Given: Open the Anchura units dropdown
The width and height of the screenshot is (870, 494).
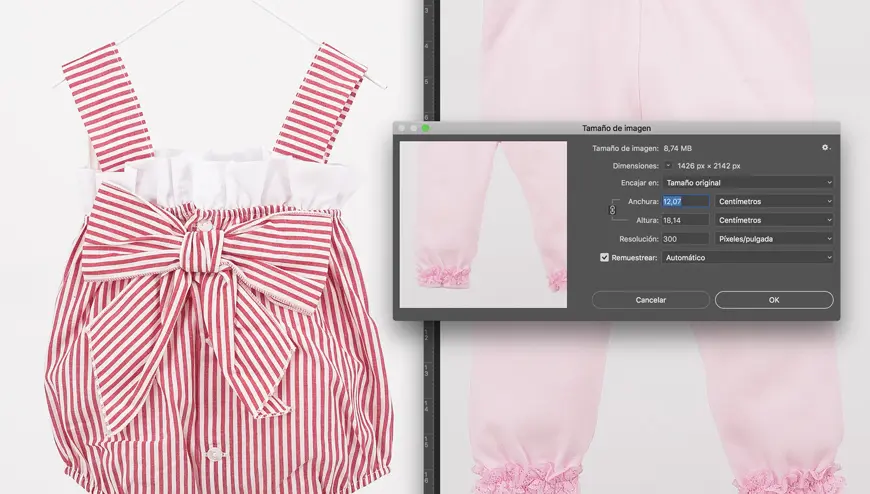Looking at the screenshot, I should click(x=774, y=201).
